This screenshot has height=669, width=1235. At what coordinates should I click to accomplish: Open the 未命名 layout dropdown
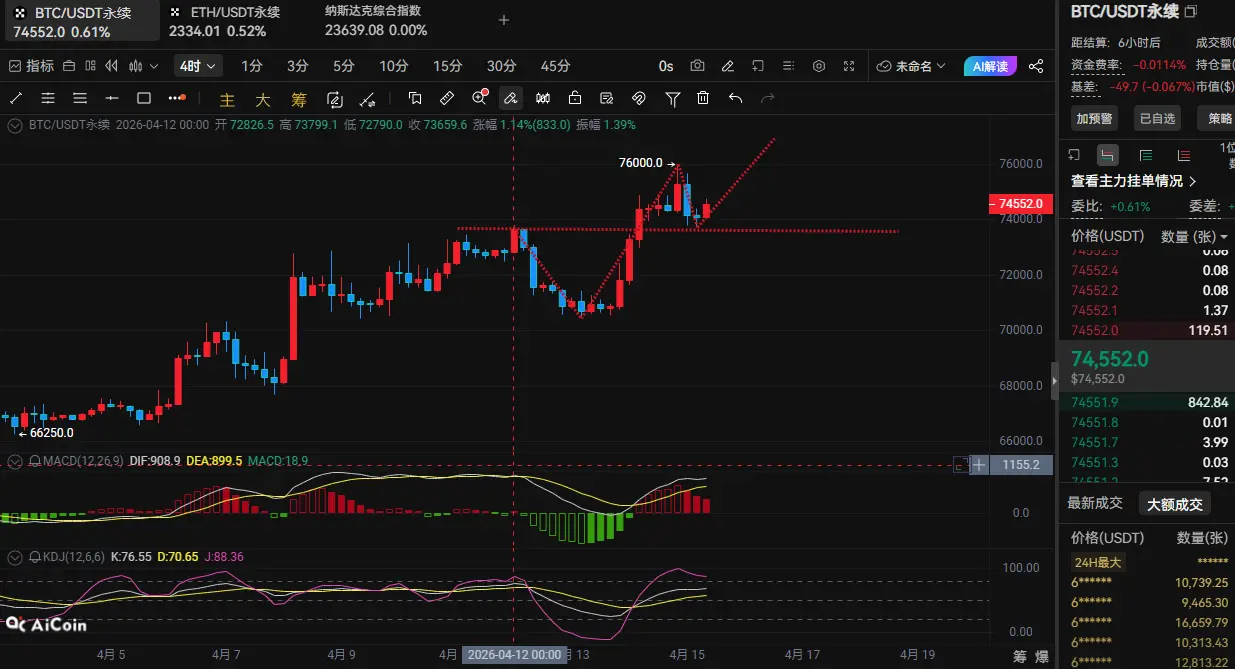pos(912,66)
